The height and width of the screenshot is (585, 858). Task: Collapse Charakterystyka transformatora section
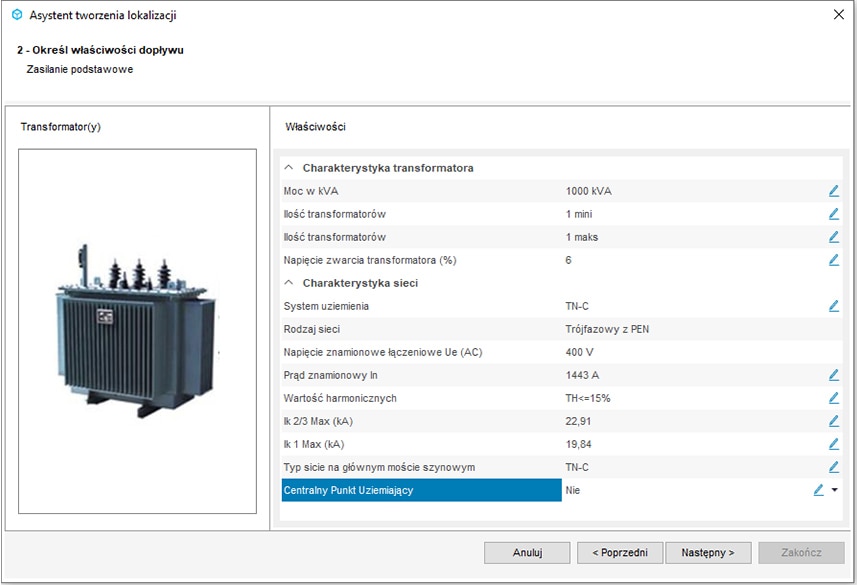289,168
